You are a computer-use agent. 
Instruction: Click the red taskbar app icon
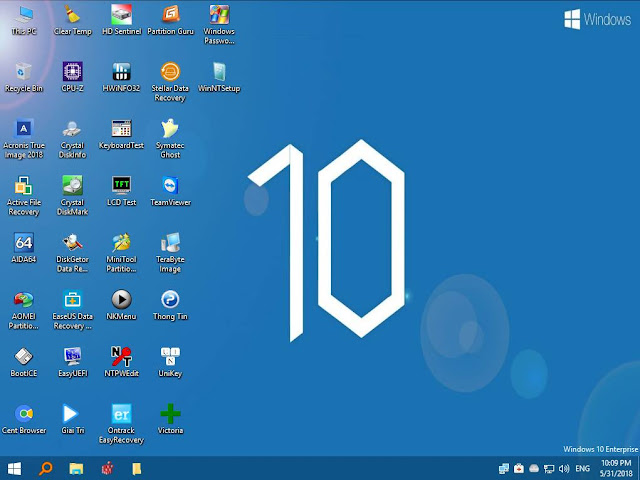[107, 469]
